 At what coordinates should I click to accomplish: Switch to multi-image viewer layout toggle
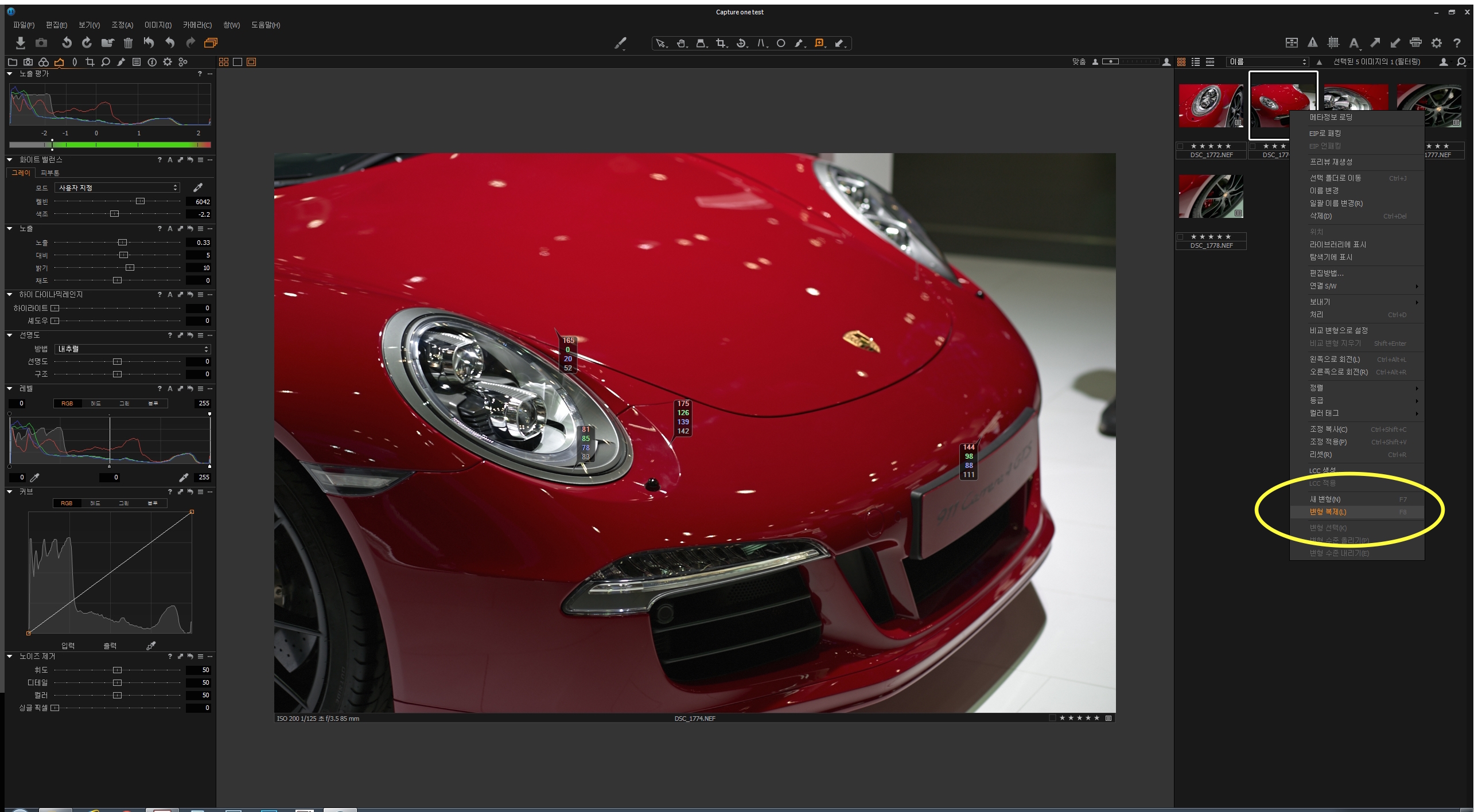pyautogui.click(x=224, y=62)
